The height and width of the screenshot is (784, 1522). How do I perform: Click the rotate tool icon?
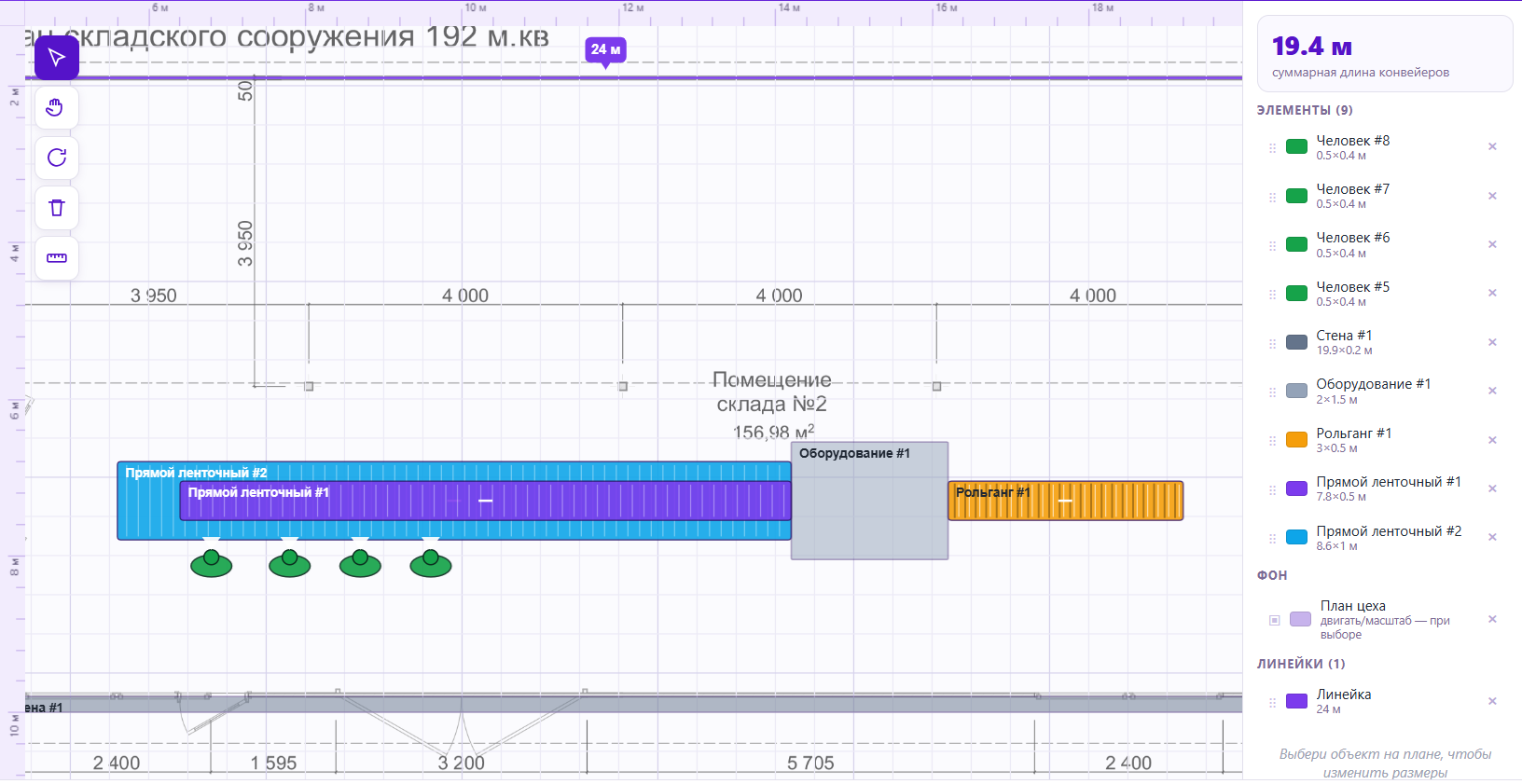point(57,158)
